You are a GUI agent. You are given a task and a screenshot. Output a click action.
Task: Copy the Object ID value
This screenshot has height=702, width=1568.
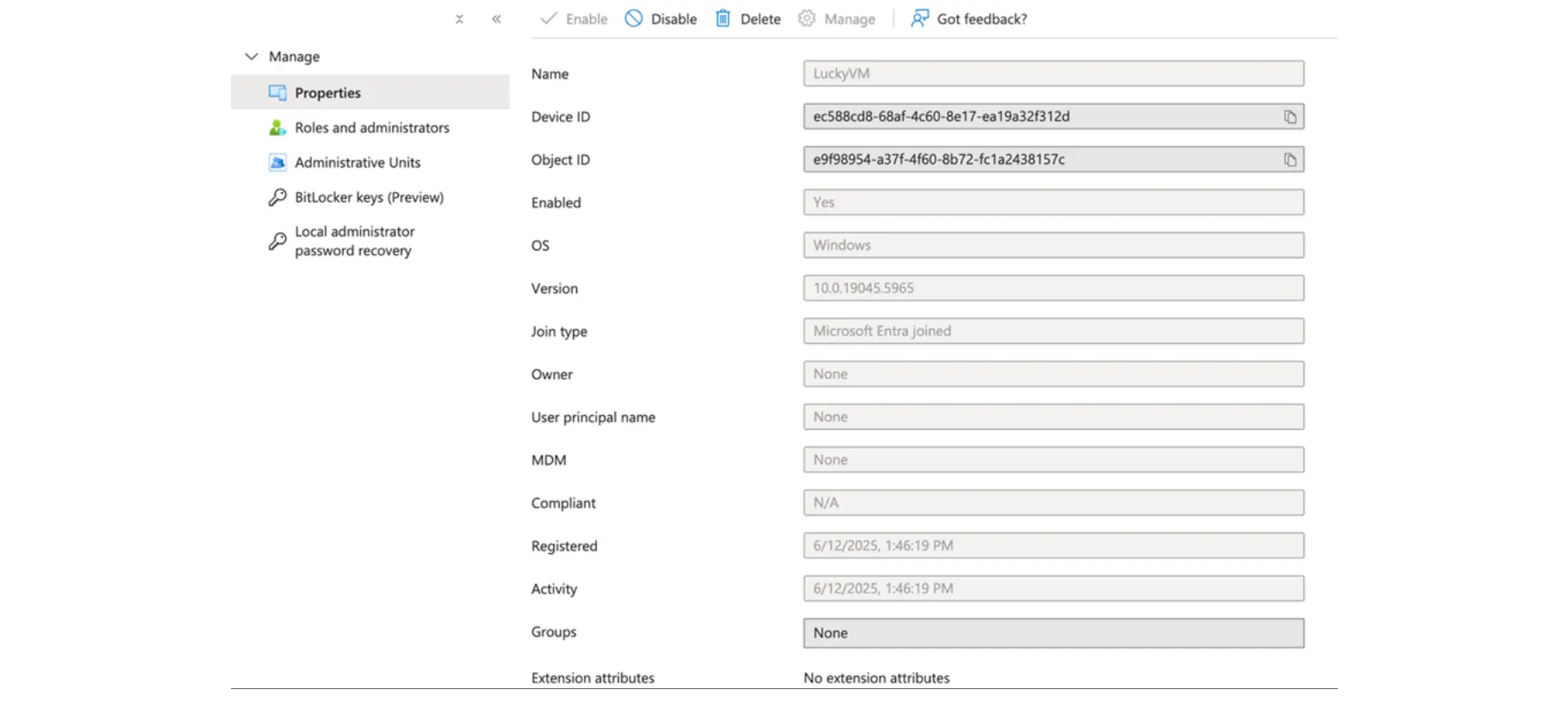[x=1290, y=160]
